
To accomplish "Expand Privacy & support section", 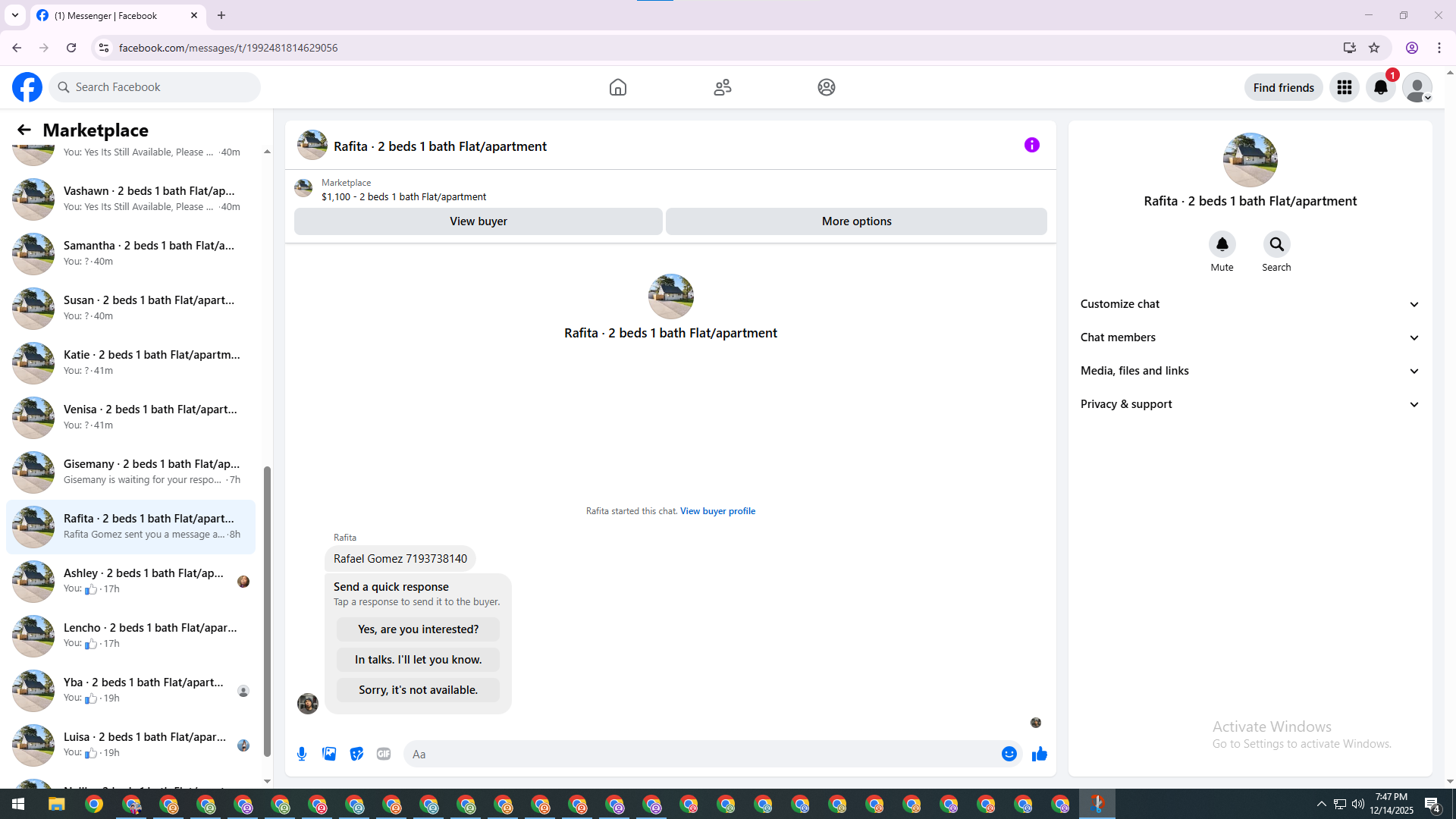I will [1250, 404].
